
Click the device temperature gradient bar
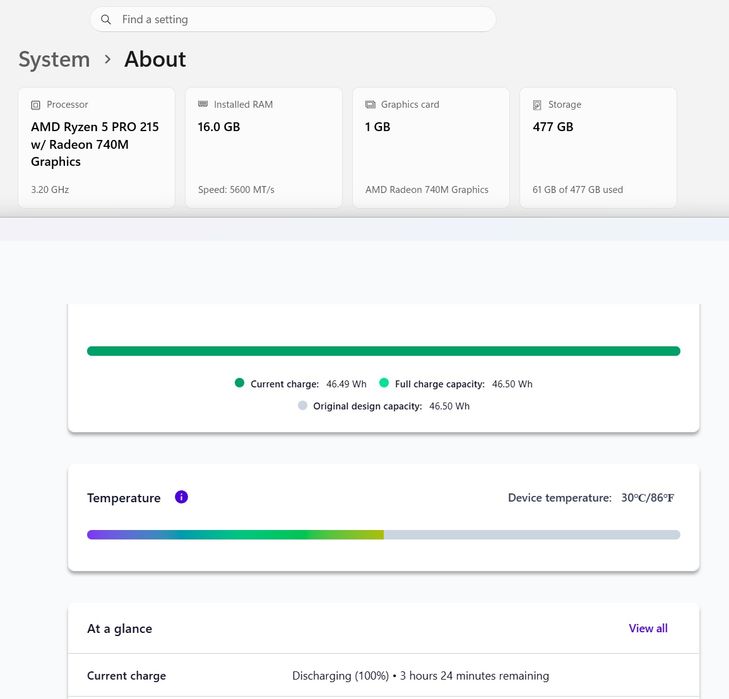coord(384,534)
